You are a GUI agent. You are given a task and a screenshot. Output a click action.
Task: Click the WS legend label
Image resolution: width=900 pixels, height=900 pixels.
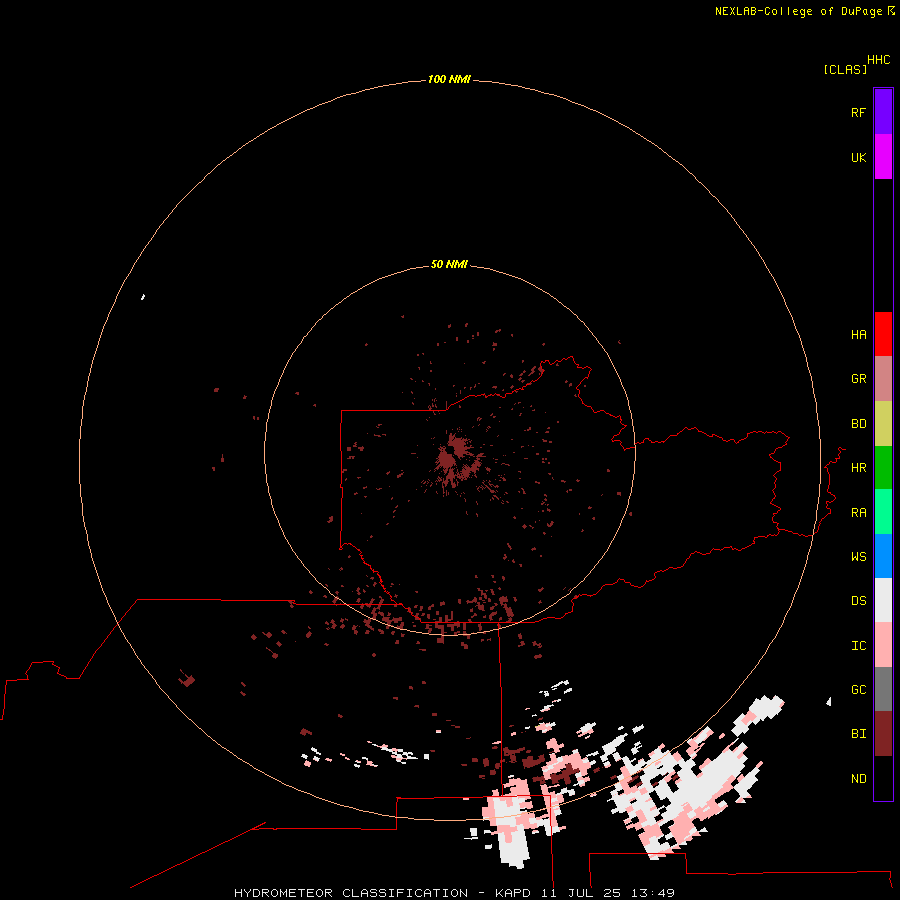pyautogui.click(x=858, y=556)
